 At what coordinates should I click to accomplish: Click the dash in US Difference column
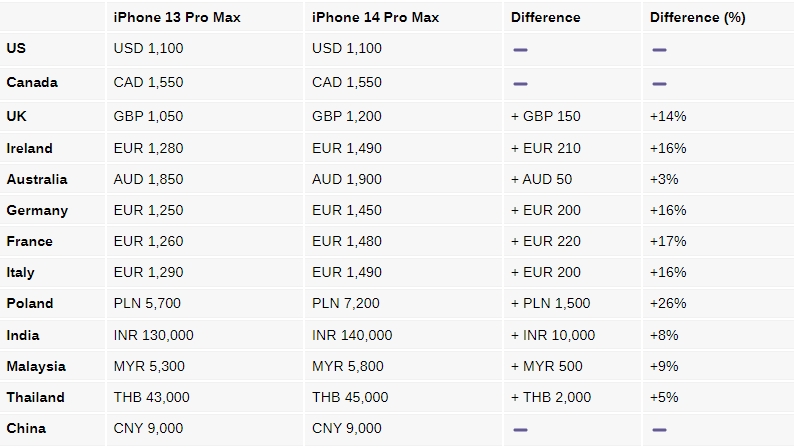pyautogui.click(x=520, y=50)
